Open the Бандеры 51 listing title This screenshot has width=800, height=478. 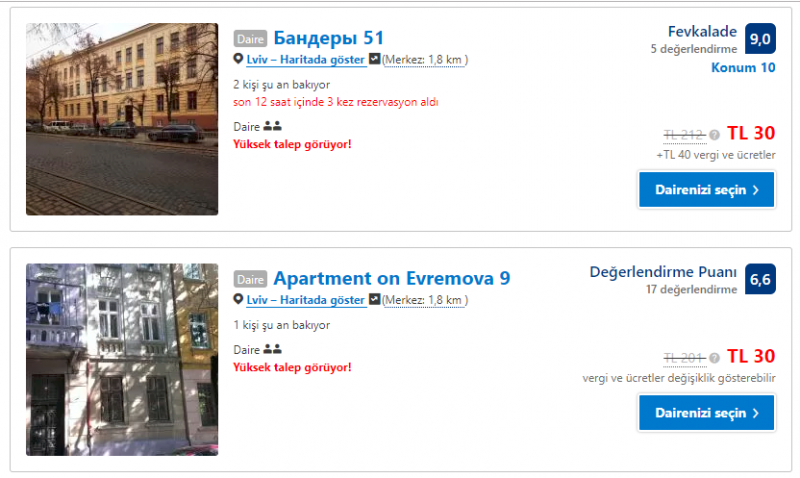[329, 38]
